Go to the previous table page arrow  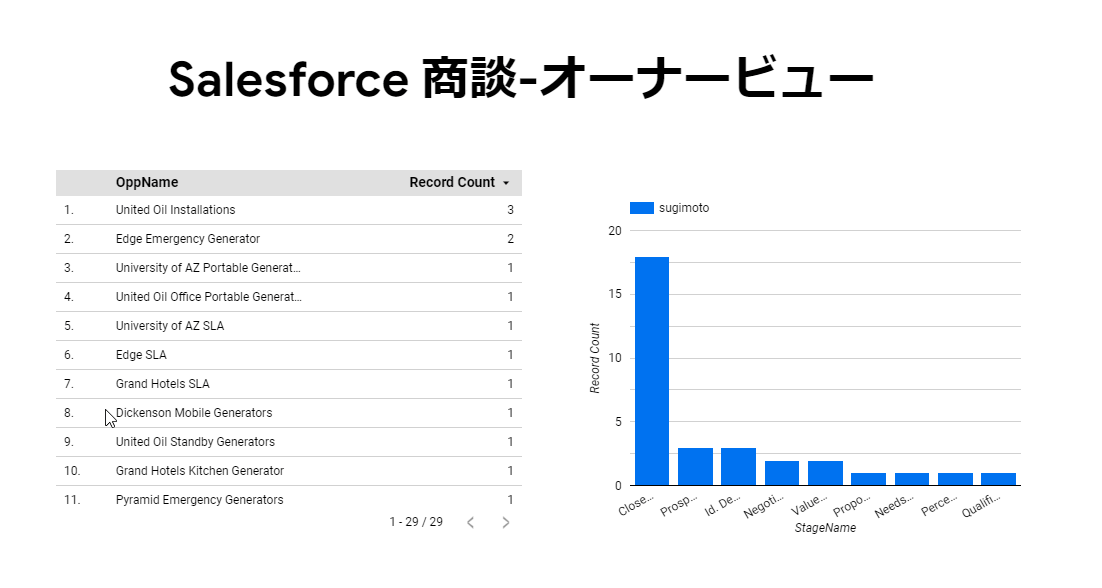tap(471, 522)
